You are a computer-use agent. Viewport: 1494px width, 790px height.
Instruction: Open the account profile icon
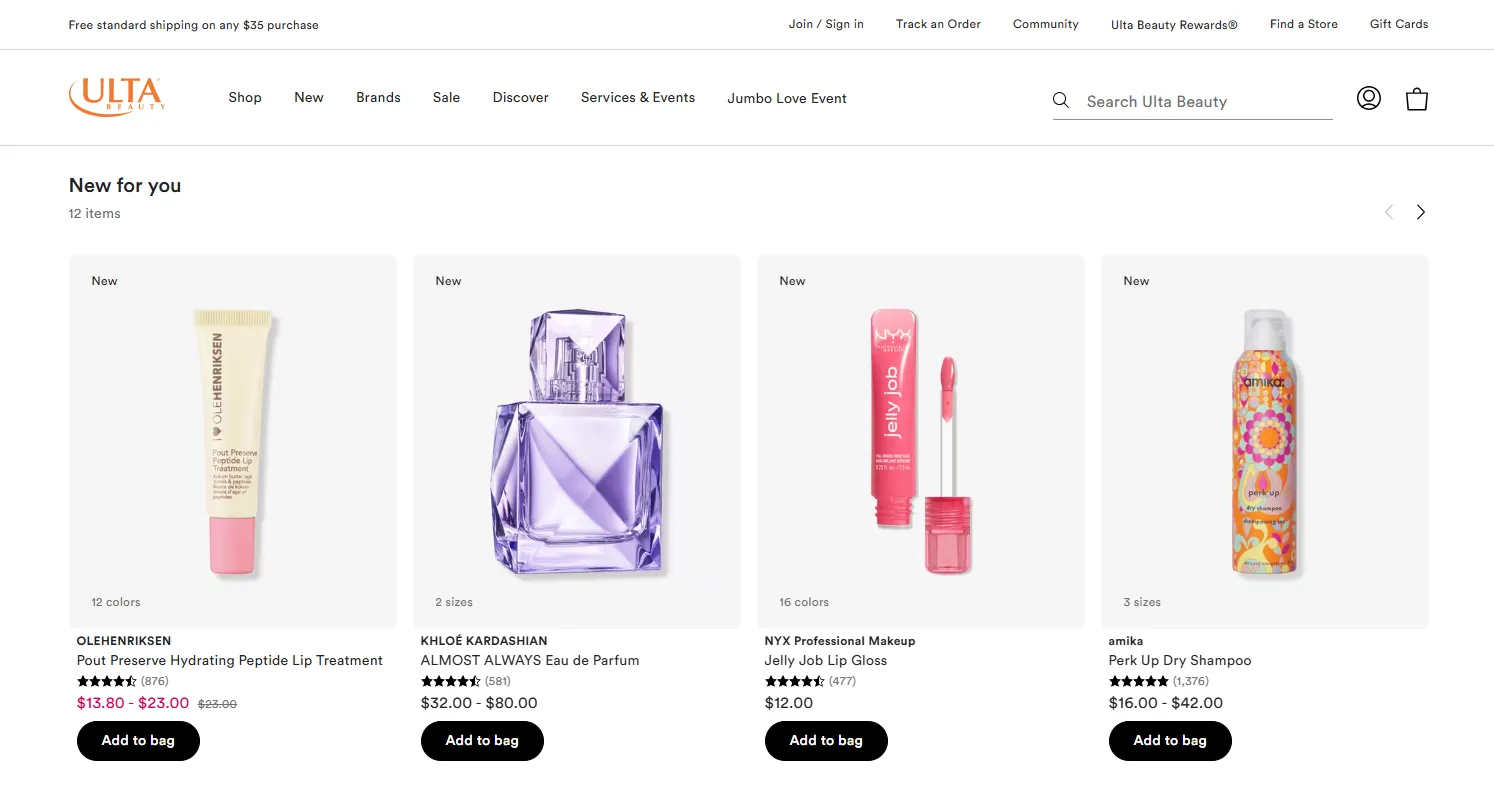coord(1368,98)
